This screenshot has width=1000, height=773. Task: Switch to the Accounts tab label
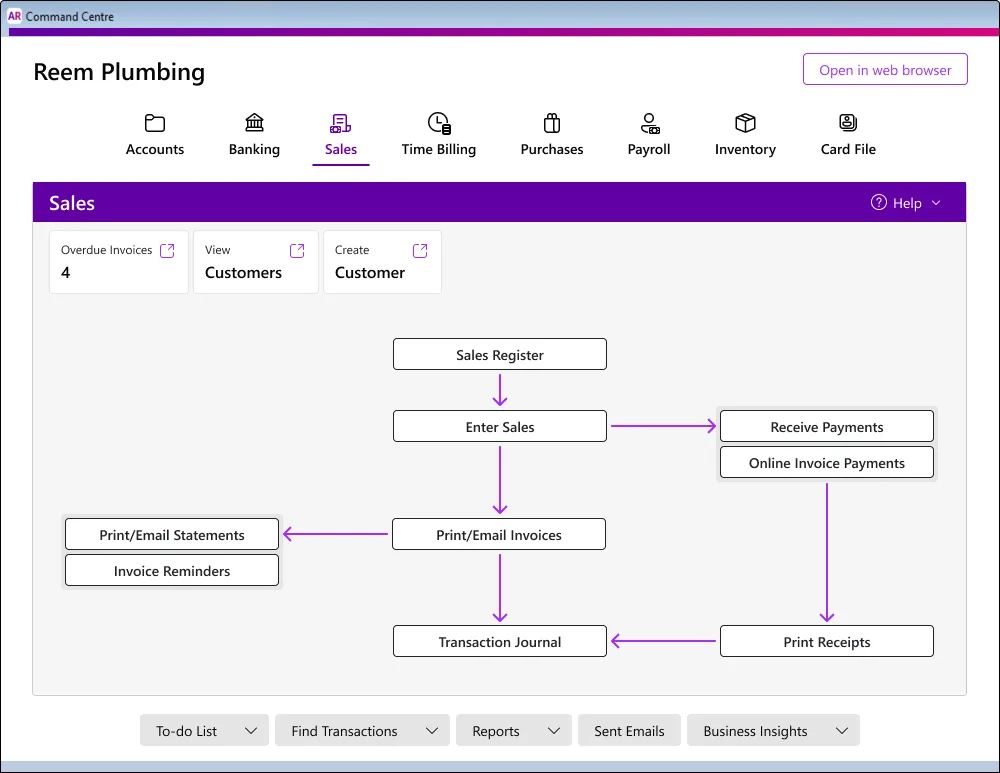(x=155, y=149)
